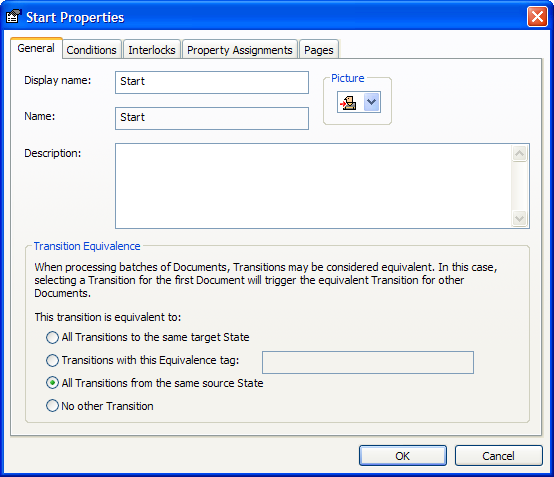Click the transition picture icon
This screenshot has height=477, width=554.
[348, 103]
